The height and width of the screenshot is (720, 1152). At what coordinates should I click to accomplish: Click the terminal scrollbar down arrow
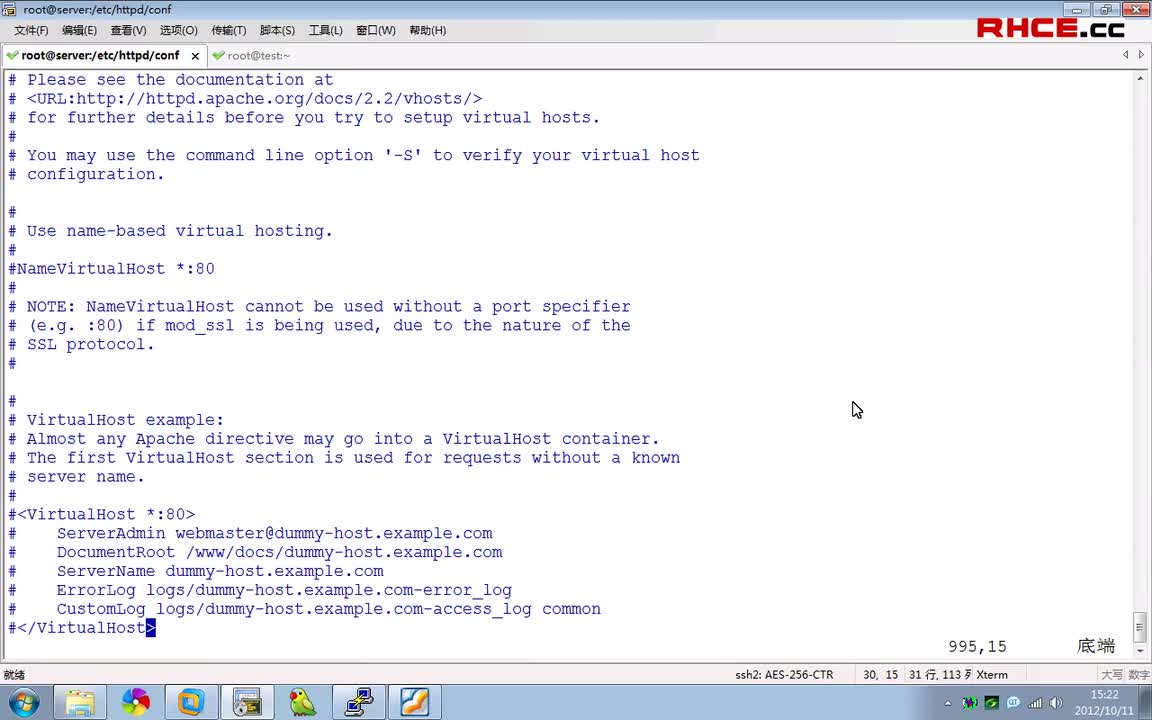(1140, 651)
